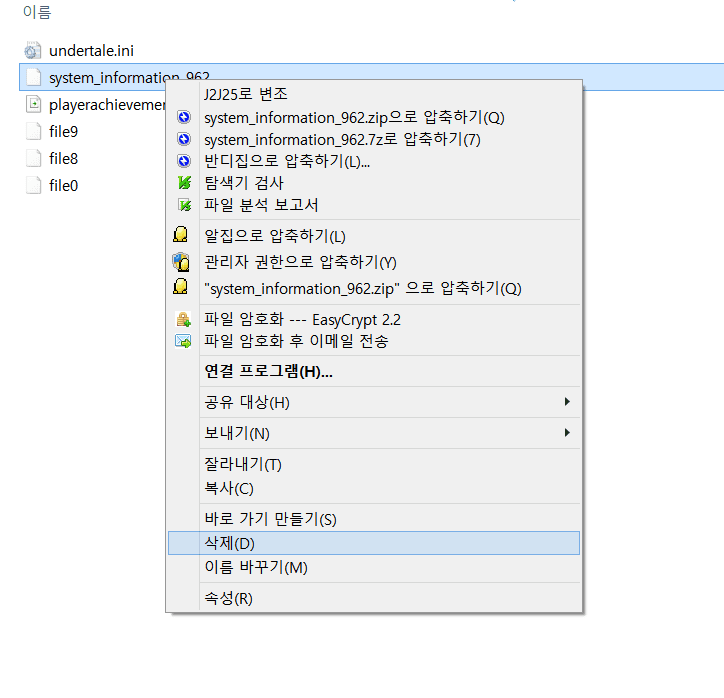Click the undertale.ini gear file icon

click(33, 50)
